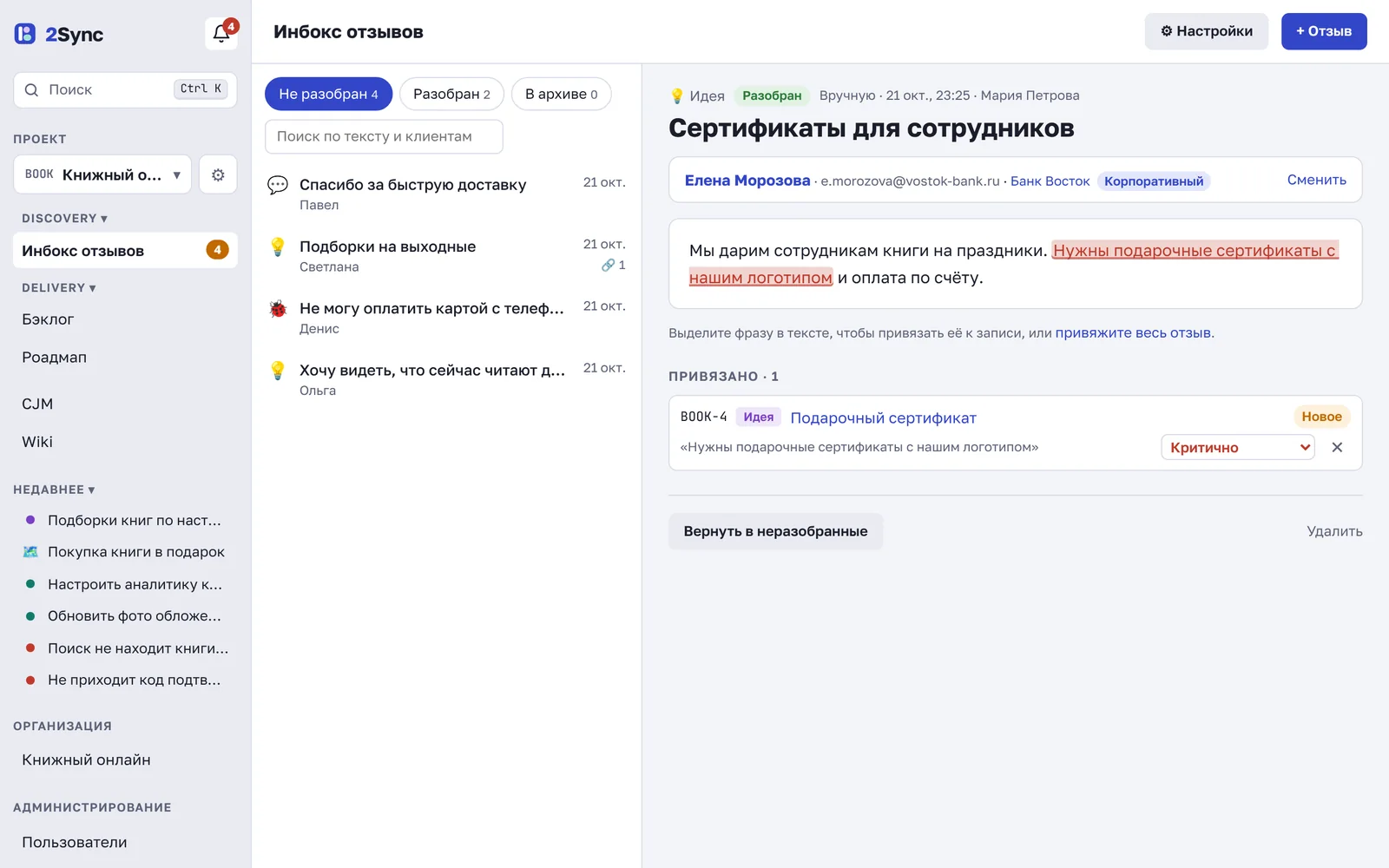Screen dimensions: 1389x868
Task: Open Подарочный сертификат linked record
Action: (883, 418)
